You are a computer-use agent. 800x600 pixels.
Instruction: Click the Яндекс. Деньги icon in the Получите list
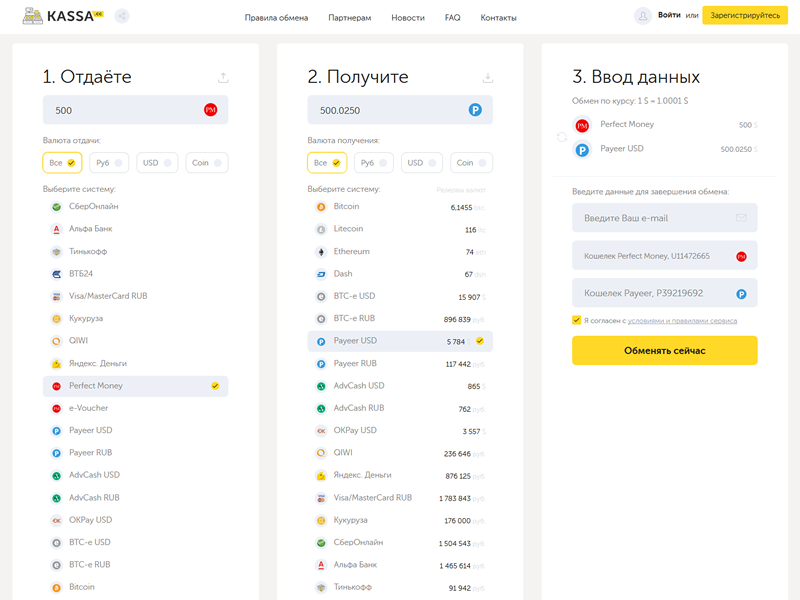coord(321,476)
